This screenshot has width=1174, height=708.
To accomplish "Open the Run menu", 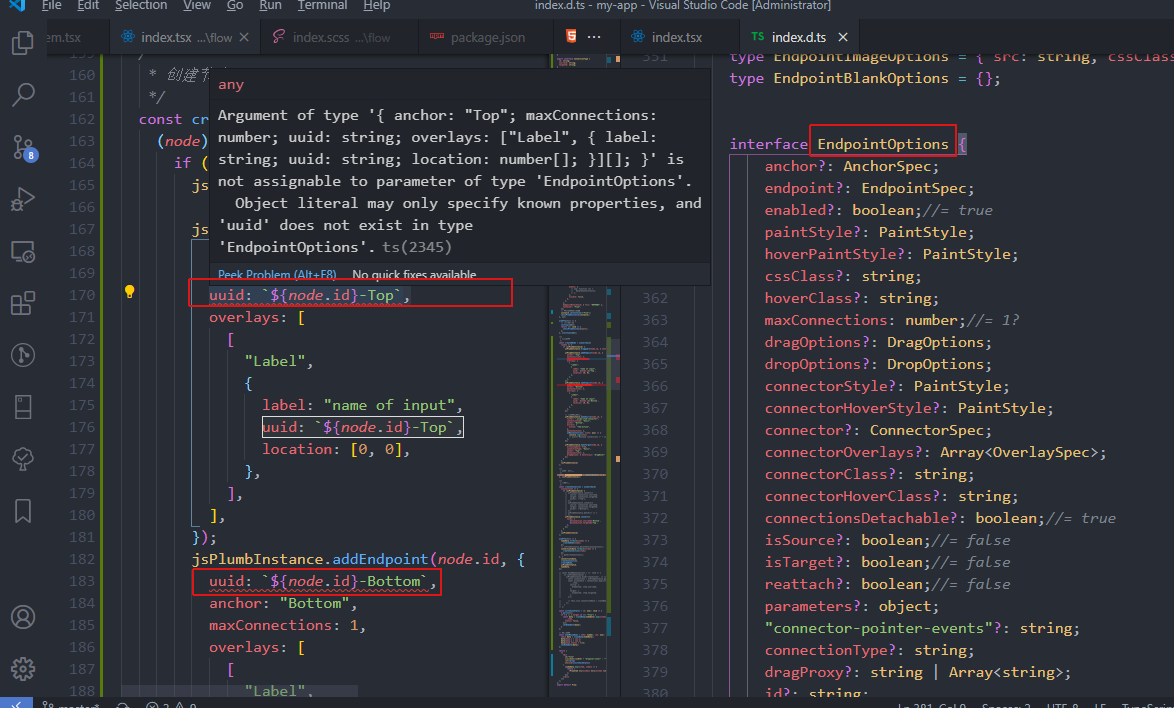I will click(270, 5).
